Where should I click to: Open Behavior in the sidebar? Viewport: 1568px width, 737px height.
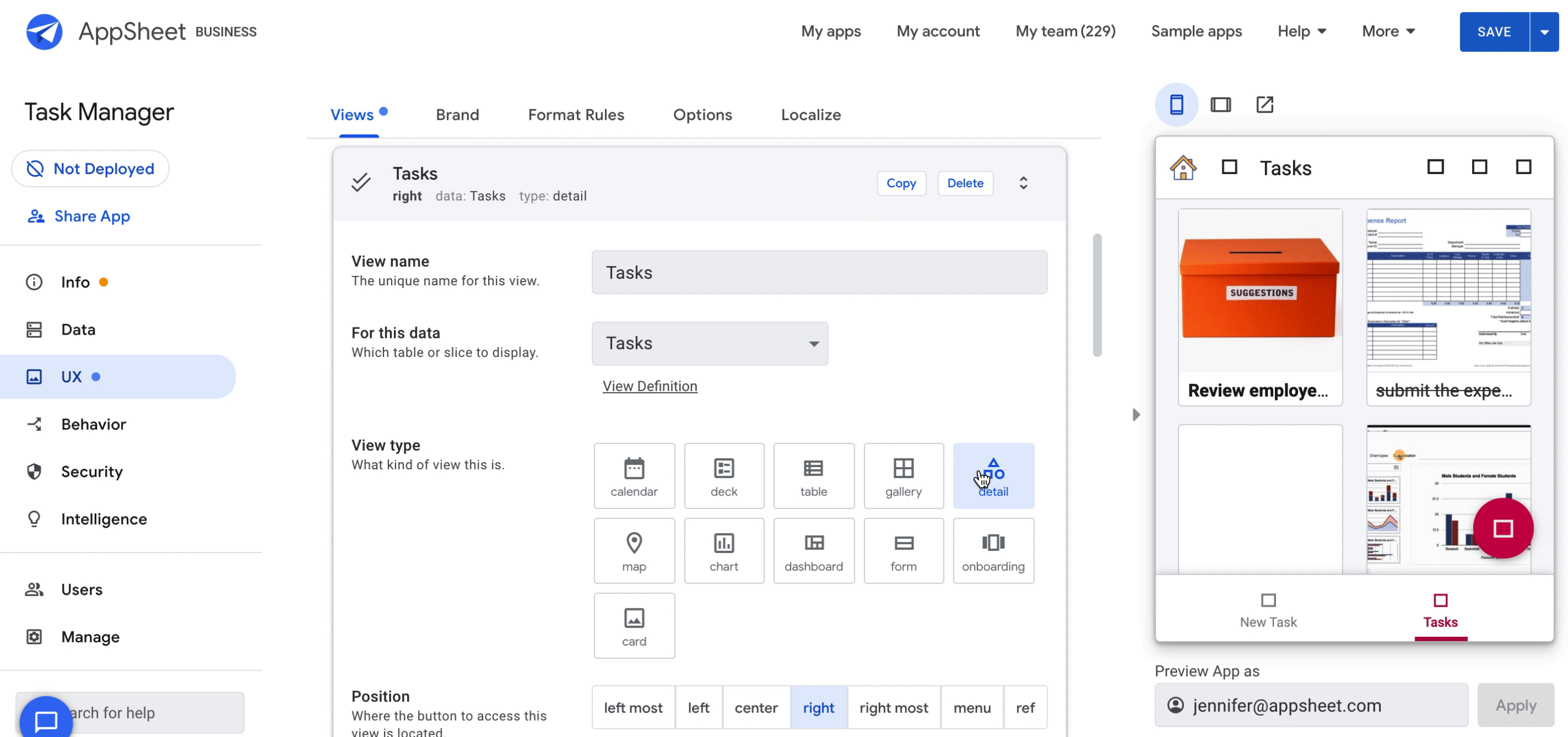pos(93,424)
